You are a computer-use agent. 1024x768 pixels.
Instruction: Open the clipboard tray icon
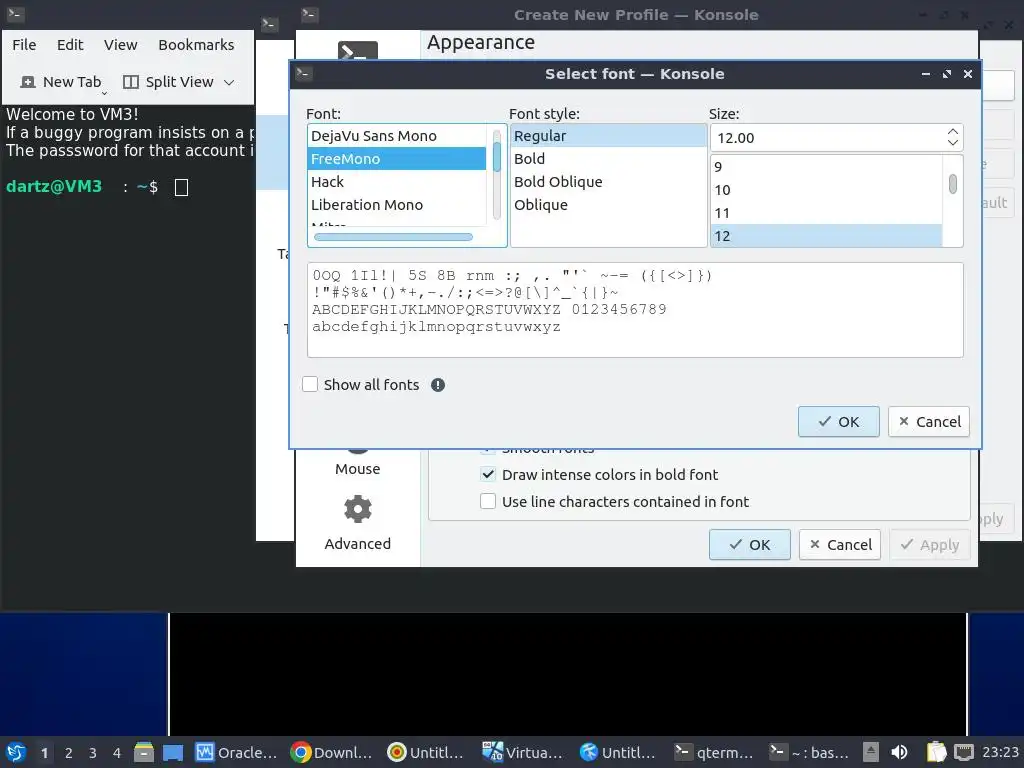click(x=936, y=752)
